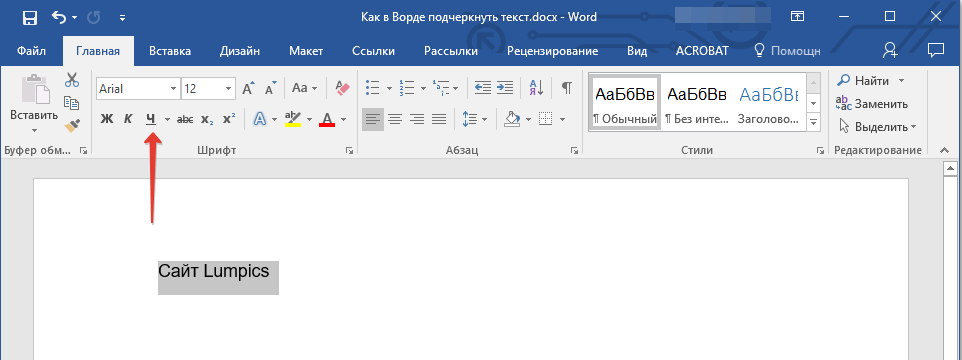The image size is (962, 360).
Task: Toggle bold with the Ж button
Action: (x=107, y=120)
